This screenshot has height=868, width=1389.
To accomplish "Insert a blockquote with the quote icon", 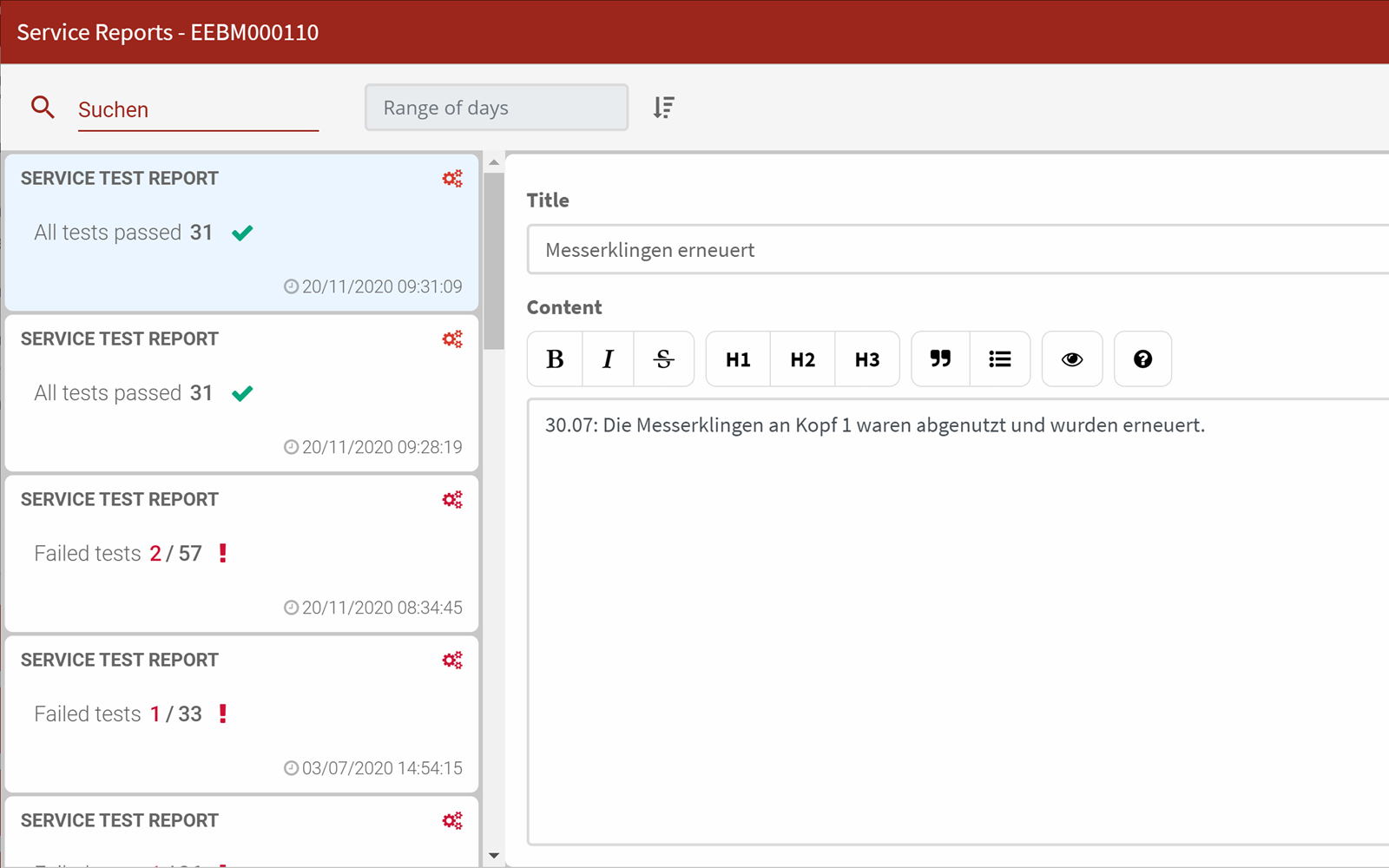I will click(x=940, y=359).
